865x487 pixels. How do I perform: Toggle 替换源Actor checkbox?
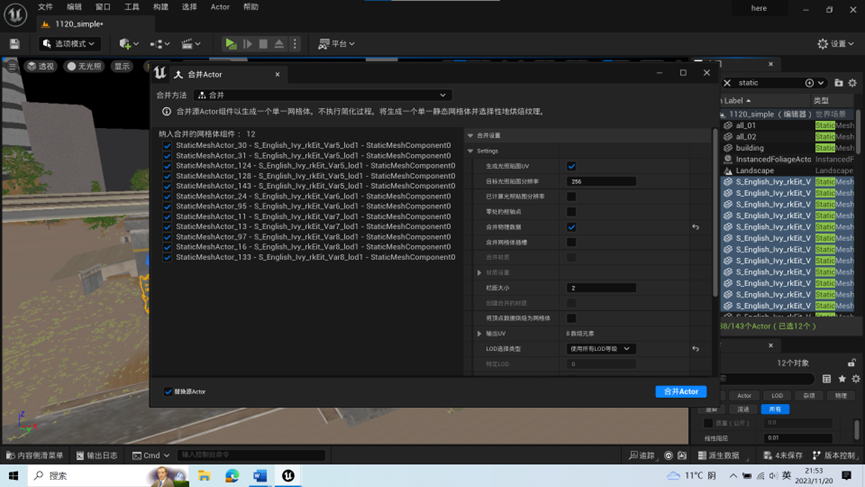[168, 392]
